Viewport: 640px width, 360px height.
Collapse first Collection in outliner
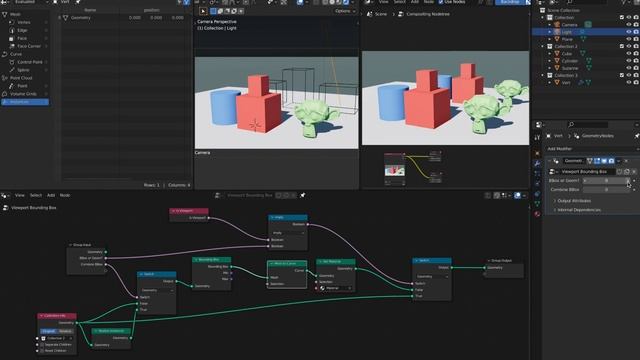click(x=543, y=18)
